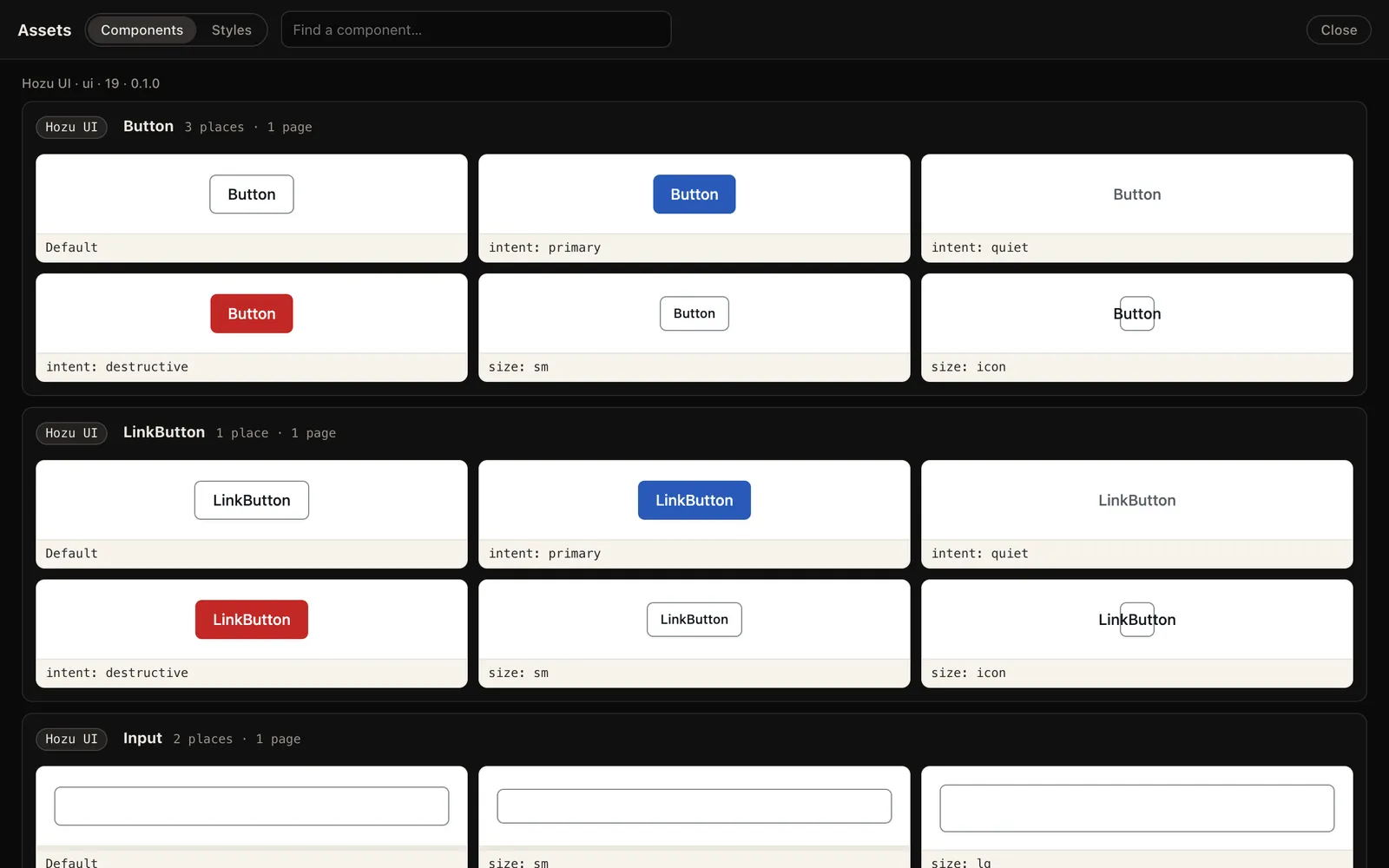Click 'intent: destructive' caption in LinkButton section
The height and width of the screenshot is (868, 1389).
tap(116, 673)
